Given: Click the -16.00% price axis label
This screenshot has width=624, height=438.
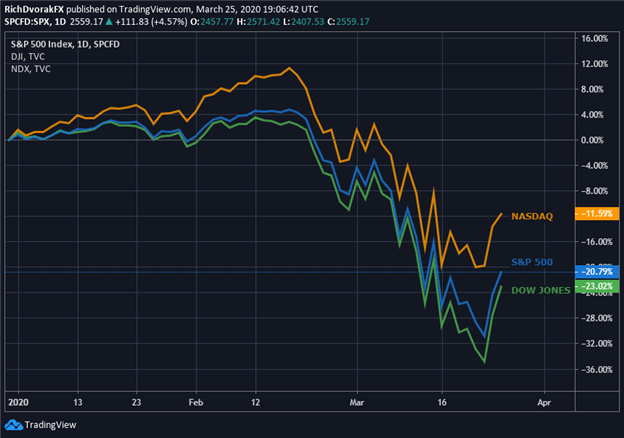Looking at the screenshot, I should pyautogui.click(x=597, y=242).
